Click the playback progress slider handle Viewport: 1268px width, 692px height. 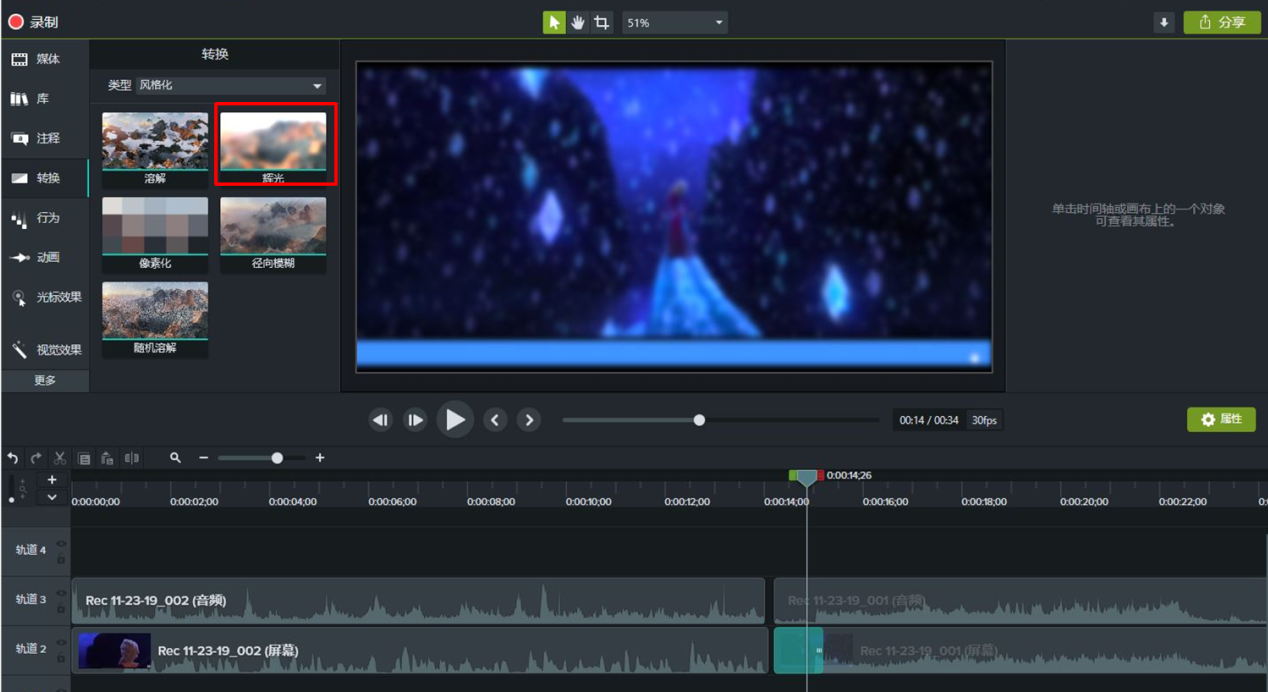point(699,420)
